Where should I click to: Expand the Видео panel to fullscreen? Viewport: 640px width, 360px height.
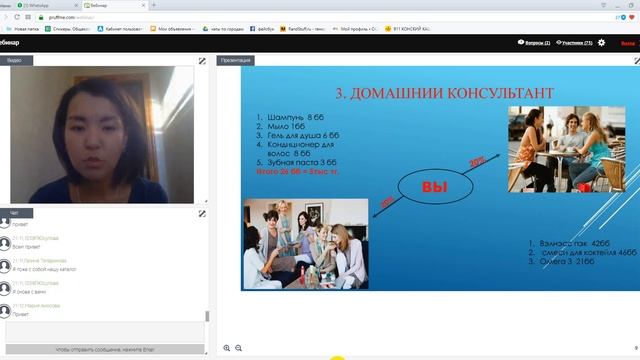[202, 61]
